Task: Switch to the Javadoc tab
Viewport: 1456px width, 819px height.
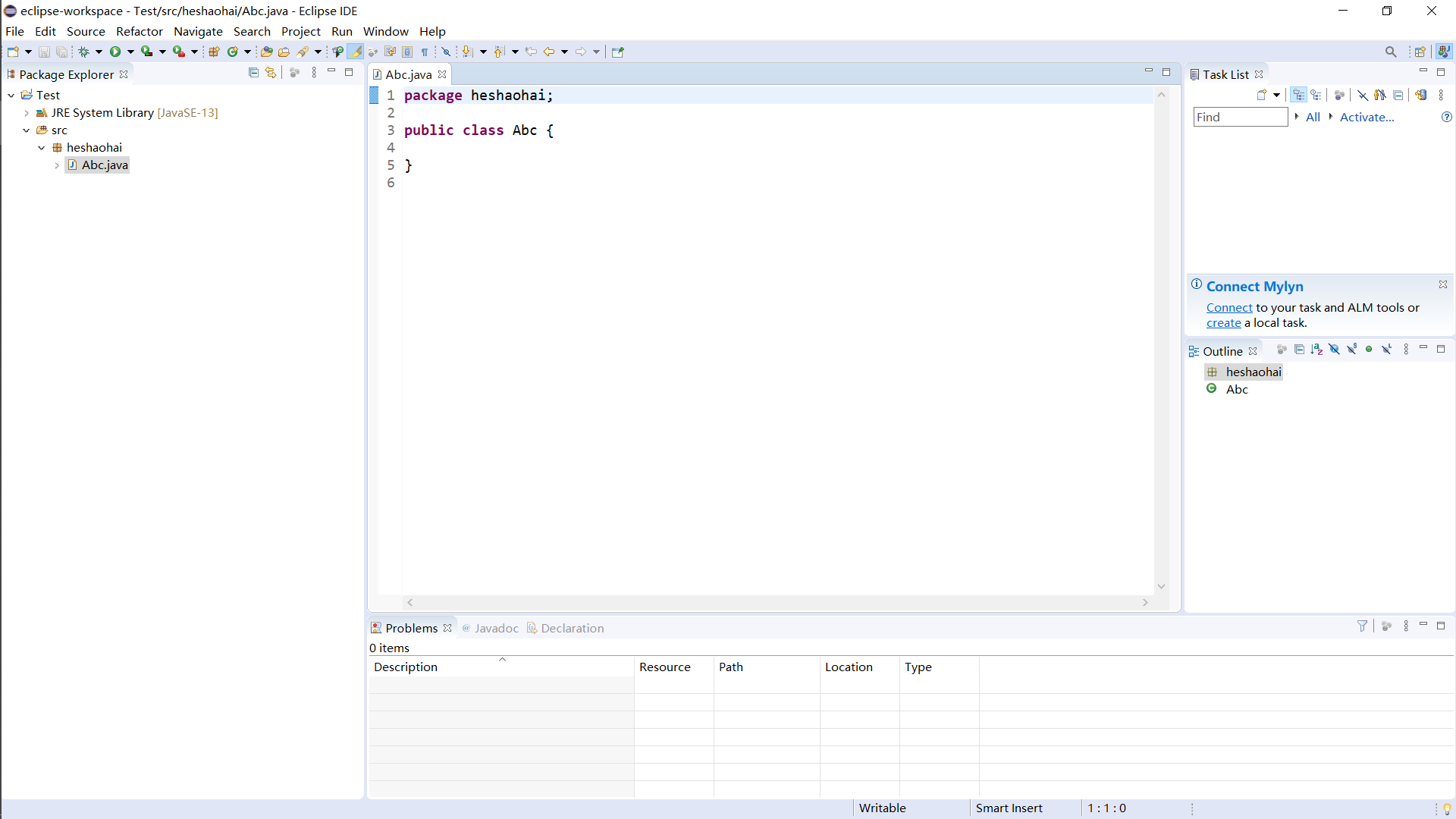Action: [496, 628]
